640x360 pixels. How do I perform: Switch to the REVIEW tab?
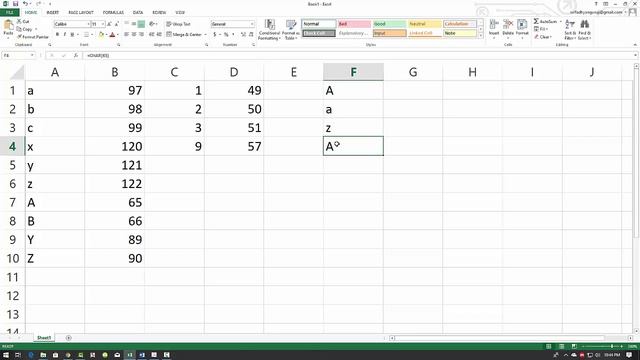click(159, 13)
